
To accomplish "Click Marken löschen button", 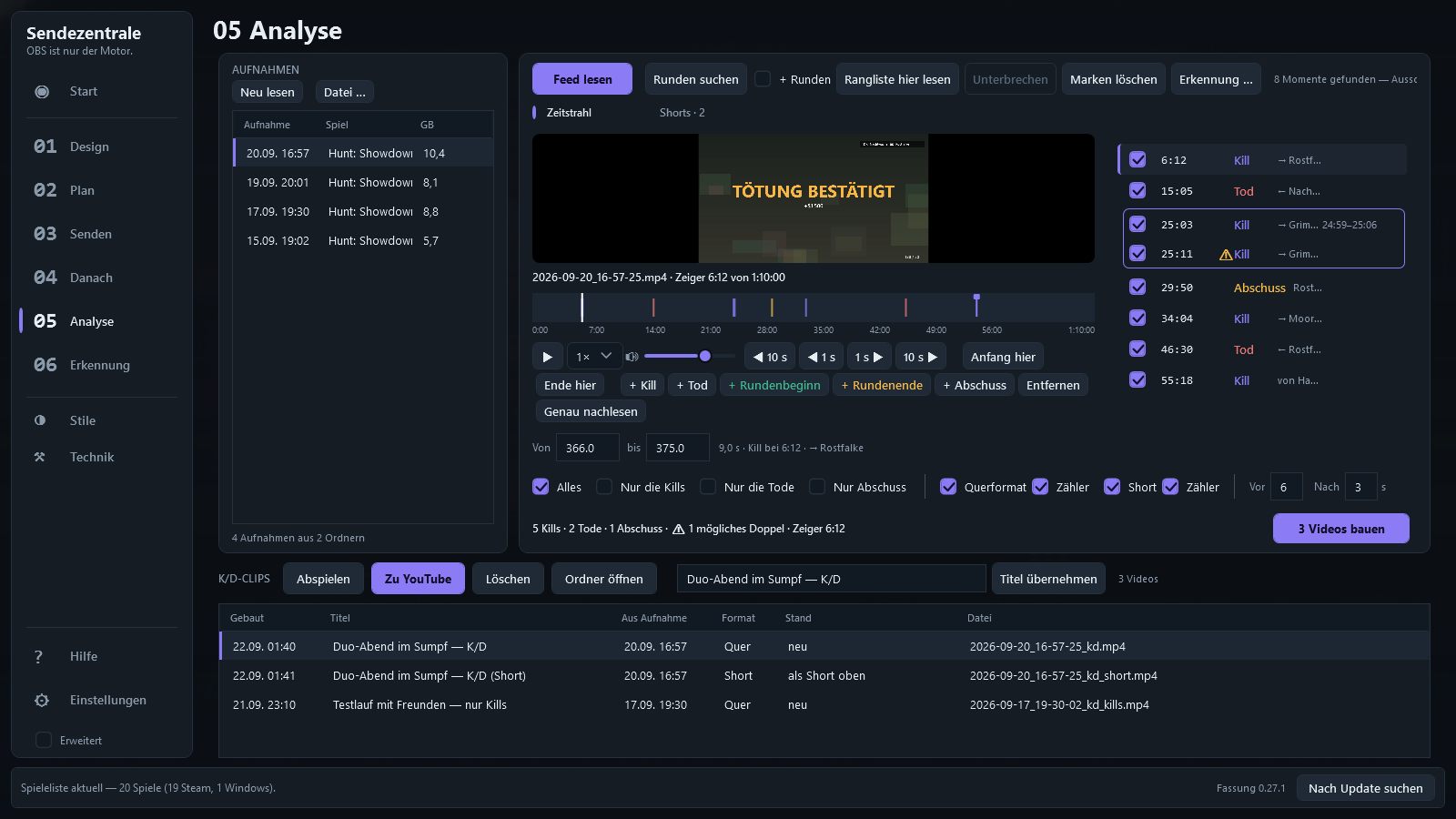I will (x=1114, y=79).
